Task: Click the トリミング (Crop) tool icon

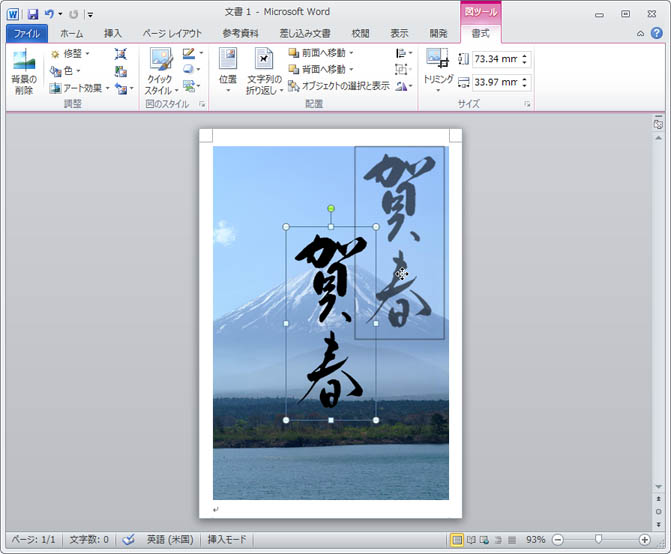Action: pos(437,60)
